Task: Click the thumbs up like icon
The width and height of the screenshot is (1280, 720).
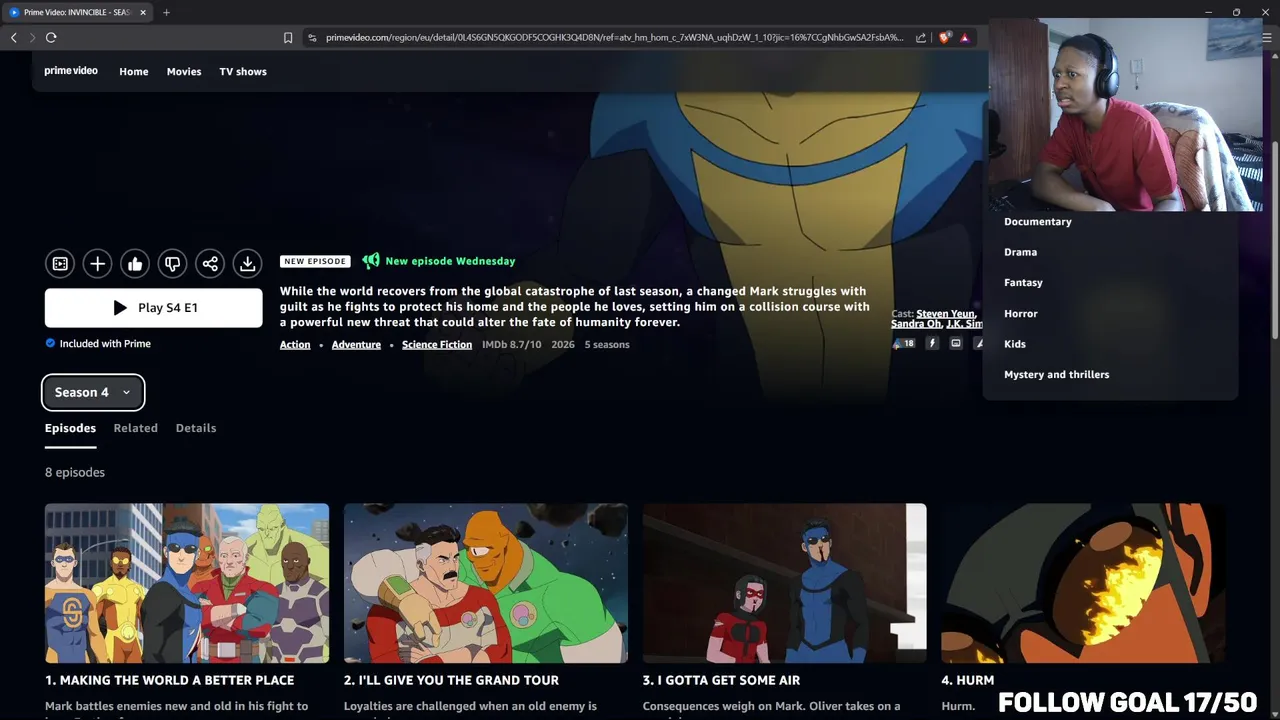Action: [135, 264]
